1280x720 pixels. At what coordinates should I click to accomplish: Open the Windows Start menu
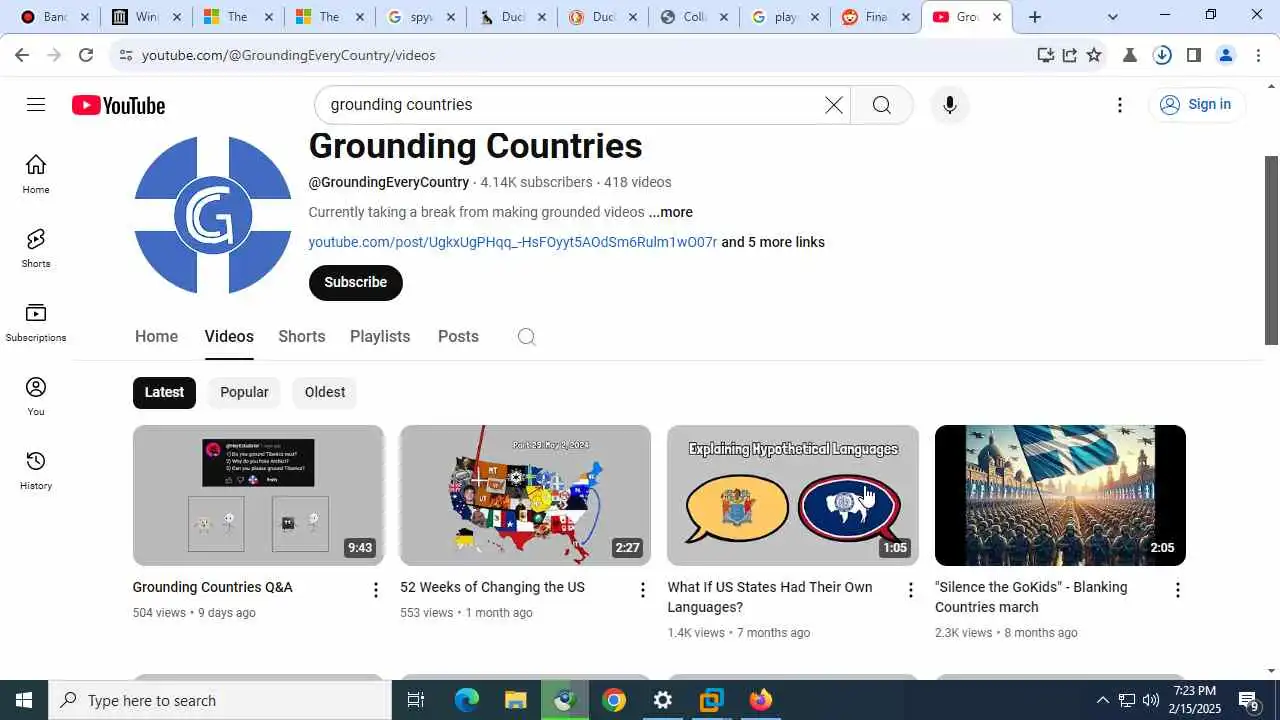24,700
